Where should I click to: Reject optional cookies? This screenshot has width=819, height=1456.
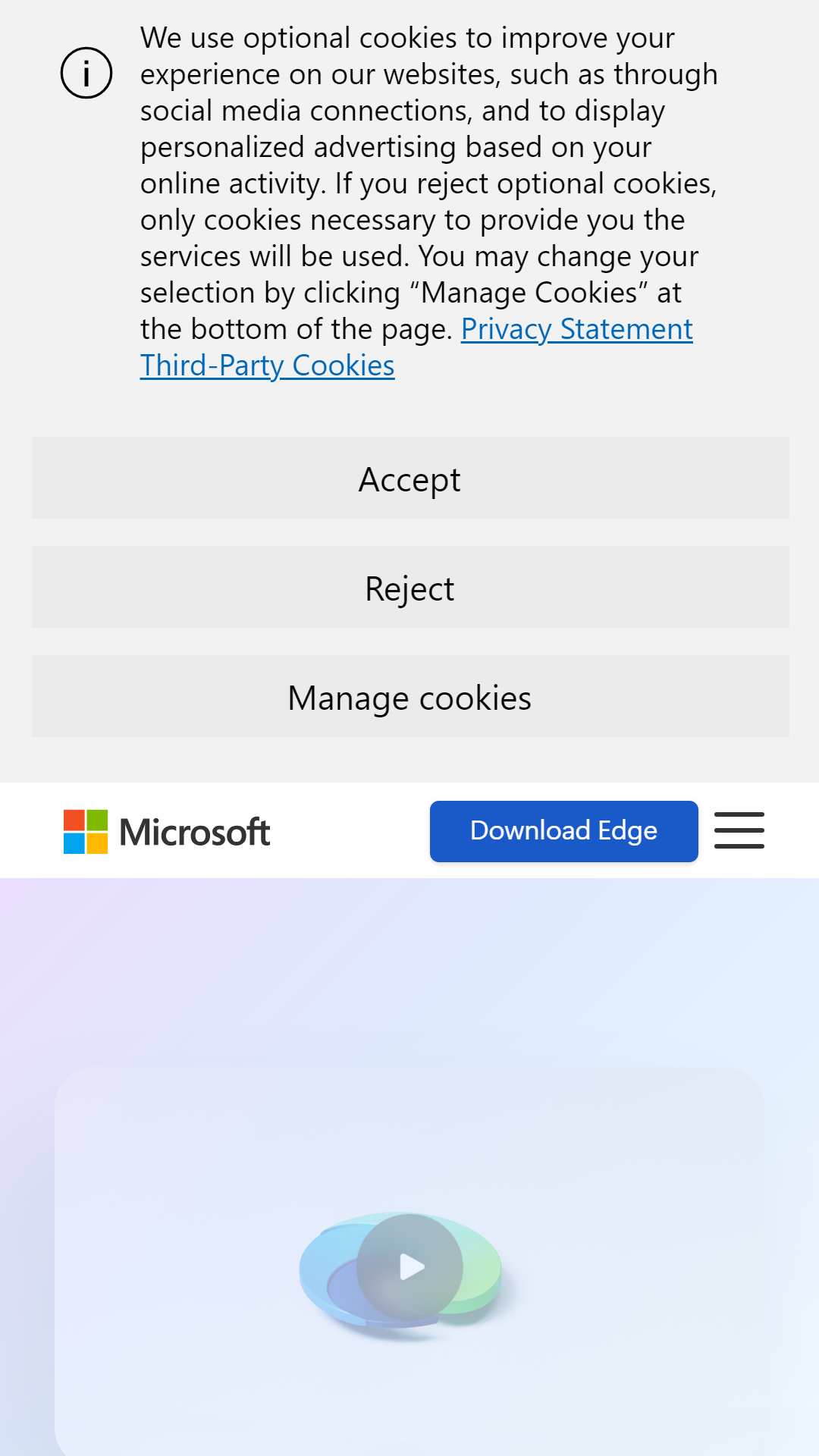410,587
